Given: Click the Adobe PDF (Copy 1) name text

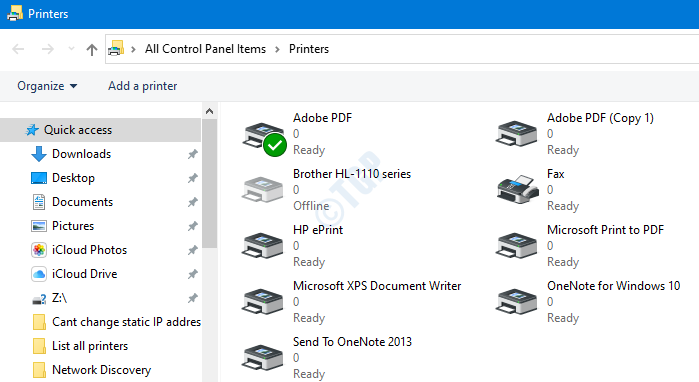Looking at the screenshot, I should pyautogui.click(x=600, y=118).
